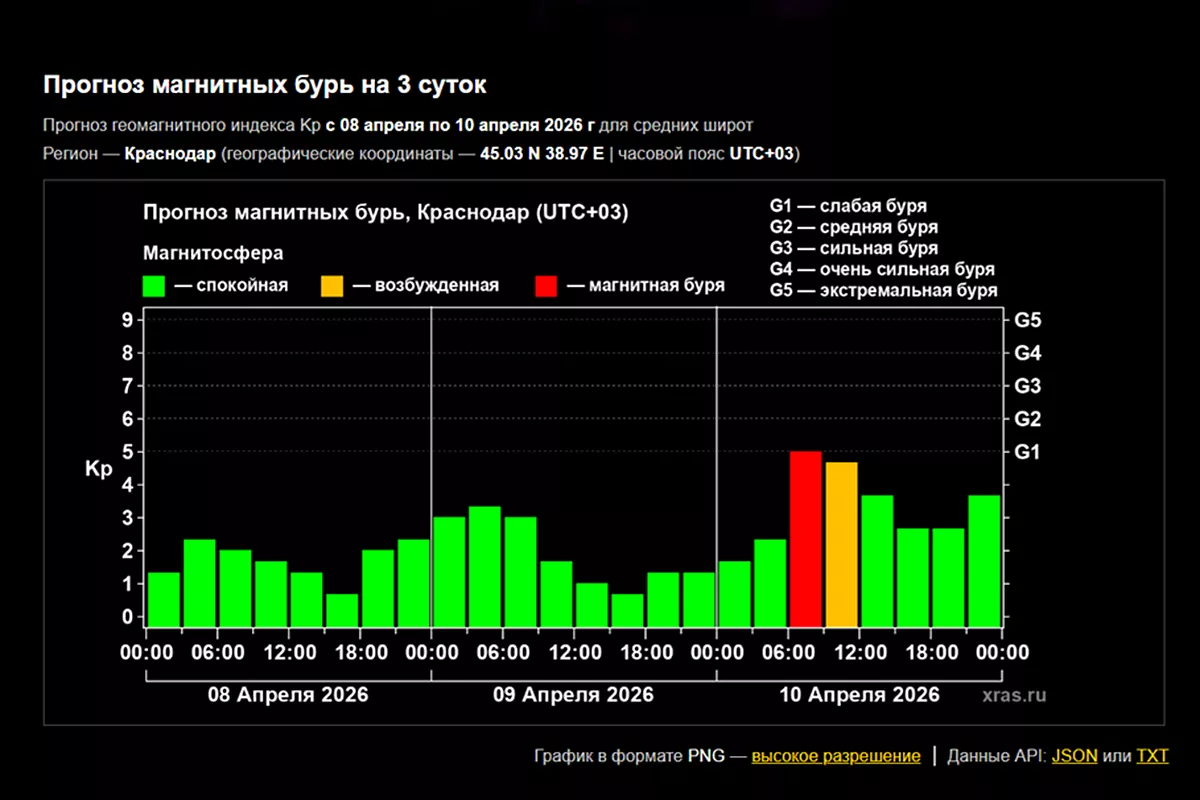Click the tallest green bar on 09 April
The image size is (1200, 800).
485,565
